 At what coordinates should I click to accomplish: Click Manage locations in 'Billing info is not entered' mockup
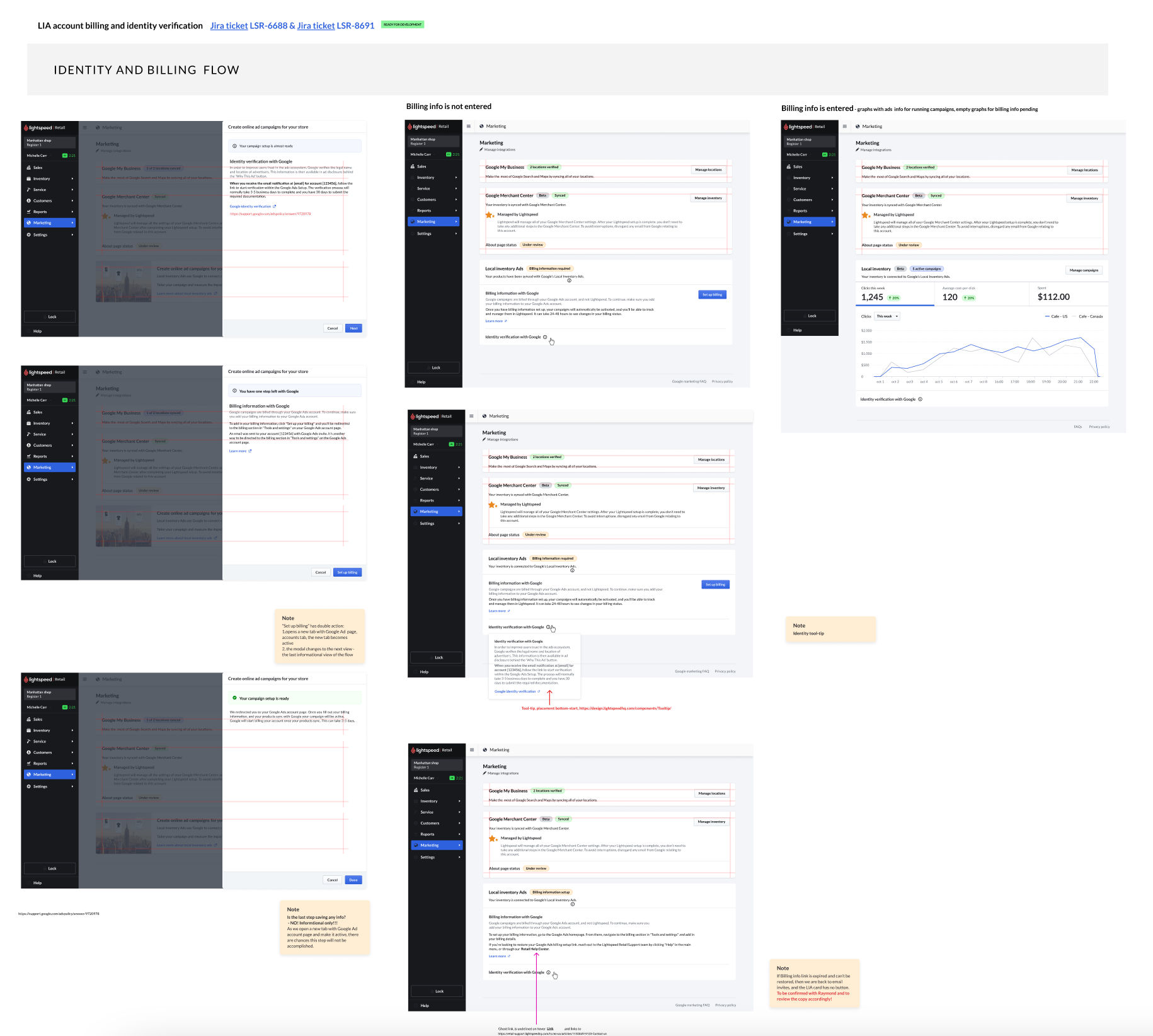point(708,170)
